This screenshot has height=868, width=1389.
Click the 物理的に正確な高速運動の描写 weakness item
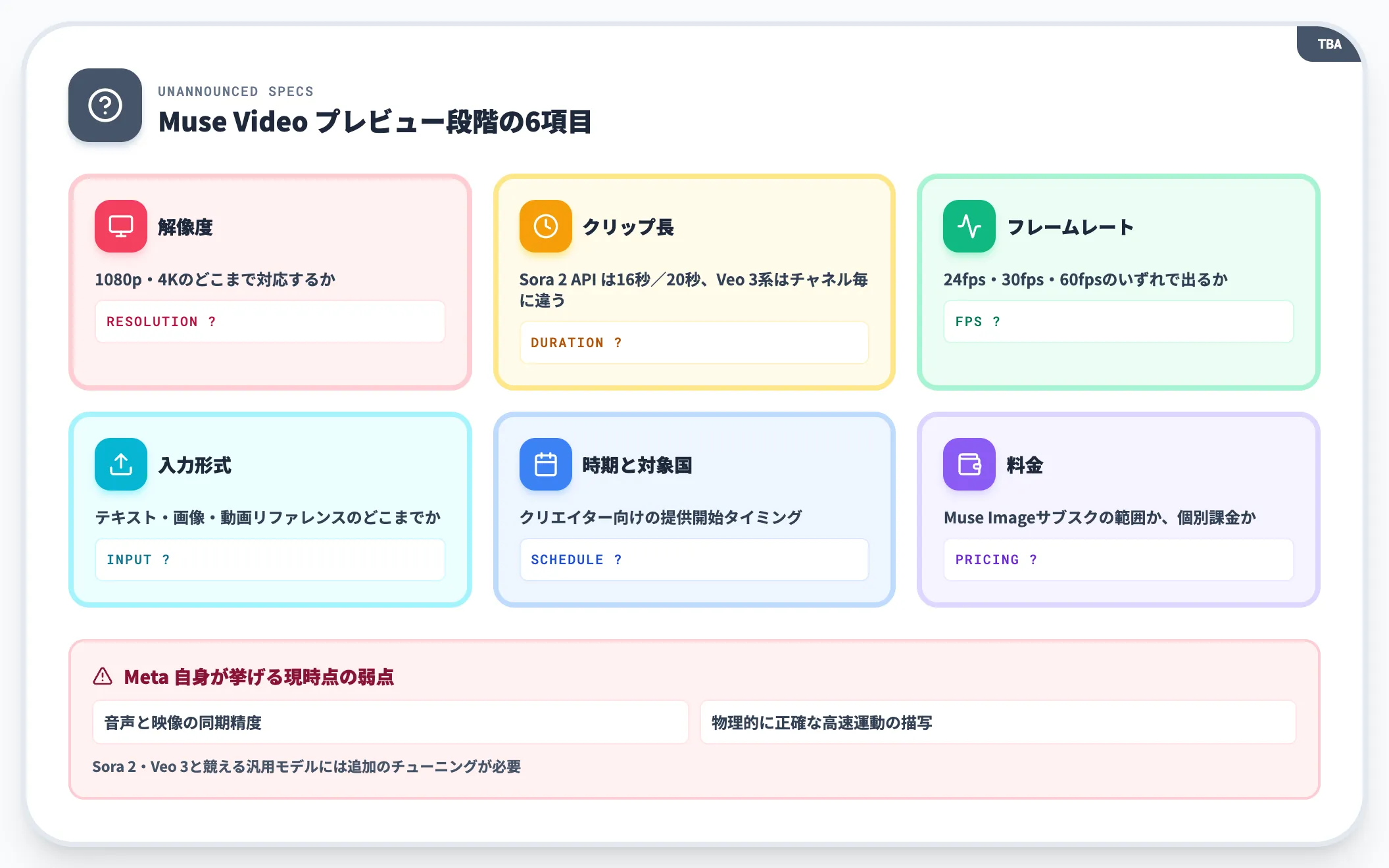(998, 723)
